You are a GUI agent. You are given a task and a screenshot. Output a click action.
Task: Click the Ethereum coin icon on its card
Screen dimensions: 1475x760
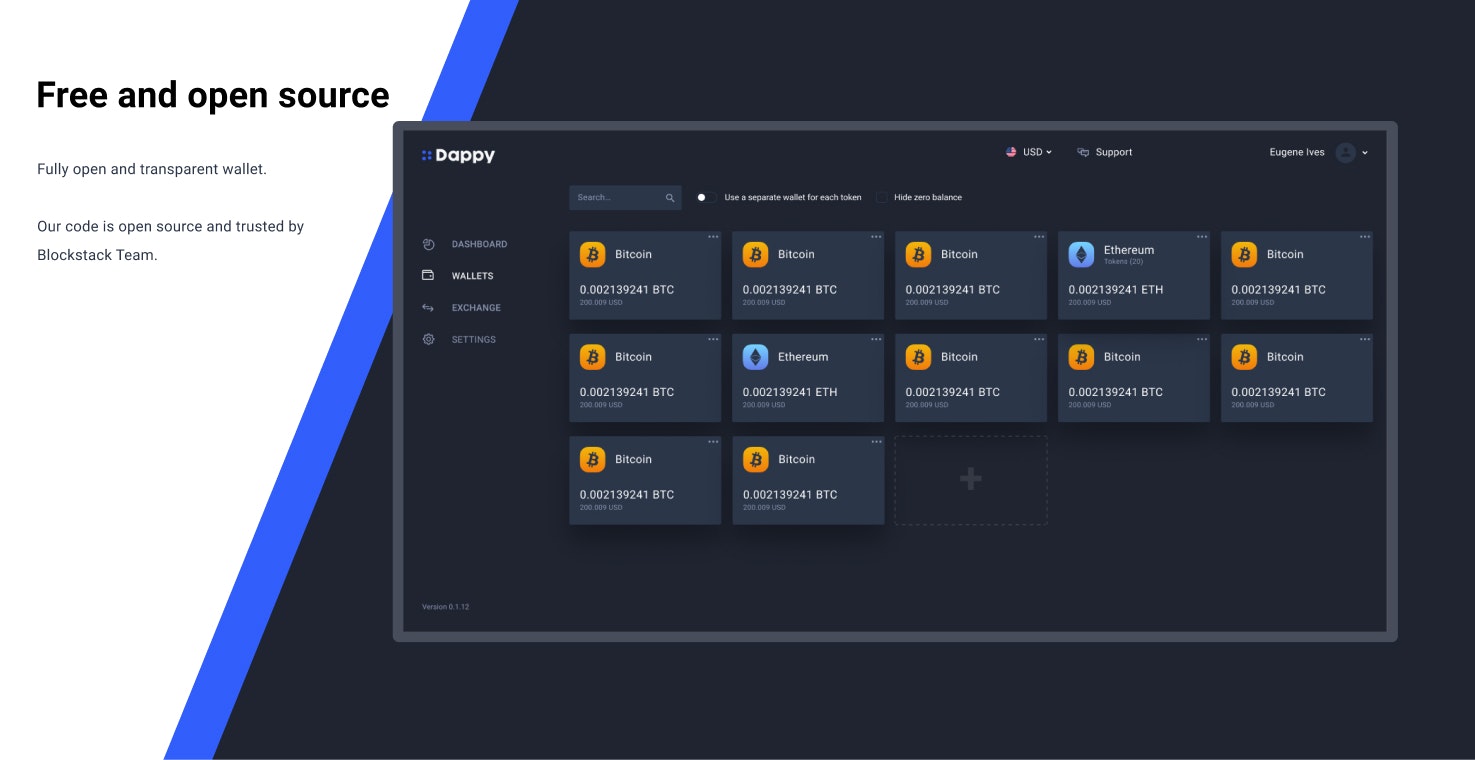click(x=1081, y=254)
